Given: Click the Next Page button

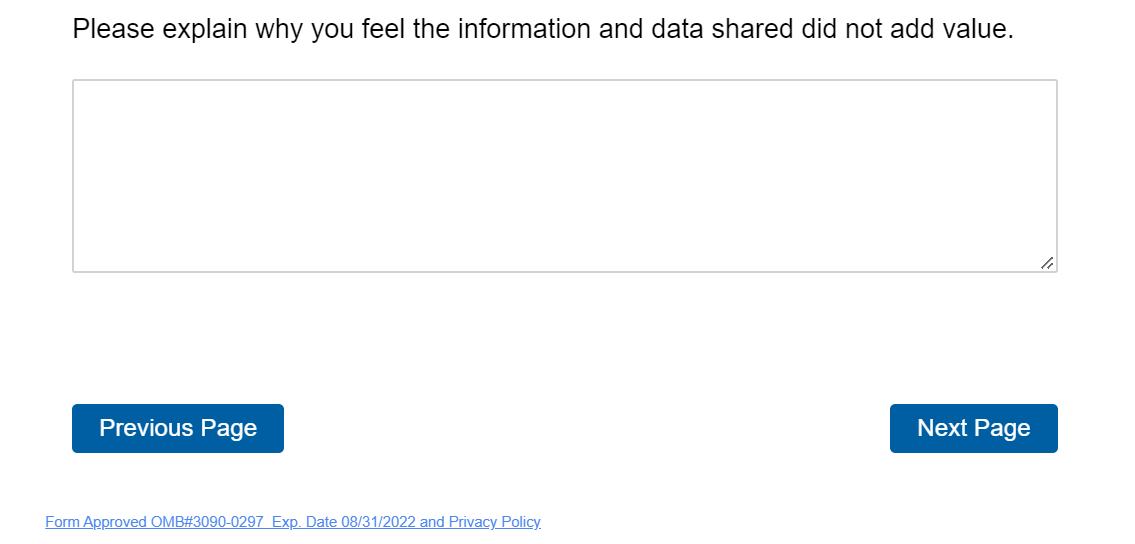Looking at the screenshot, I should point(973,428).
